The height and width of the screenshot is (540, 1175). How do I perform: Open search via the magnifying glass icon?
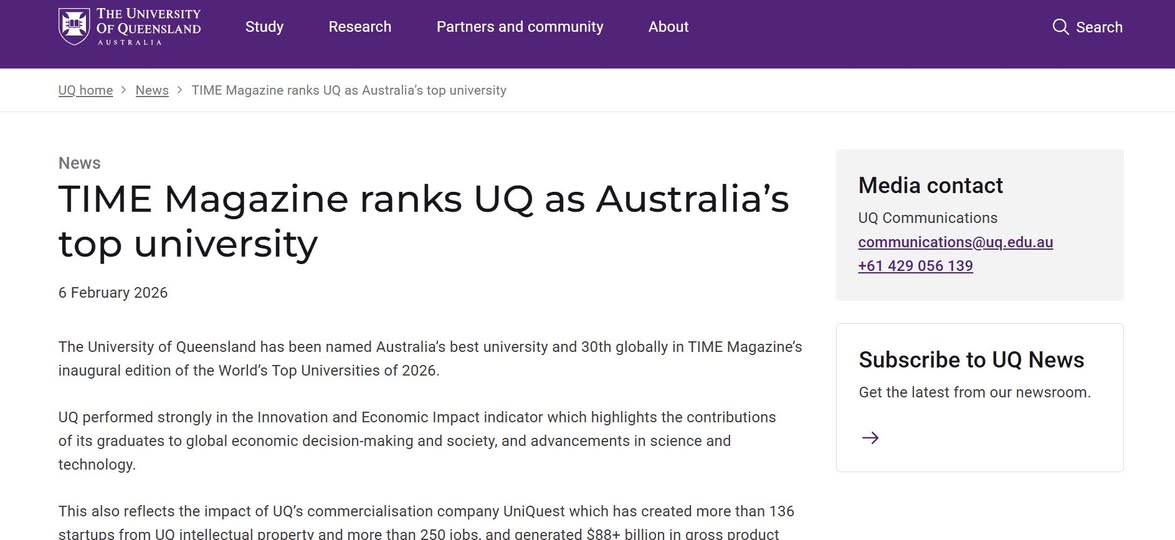pos(1060,27)
